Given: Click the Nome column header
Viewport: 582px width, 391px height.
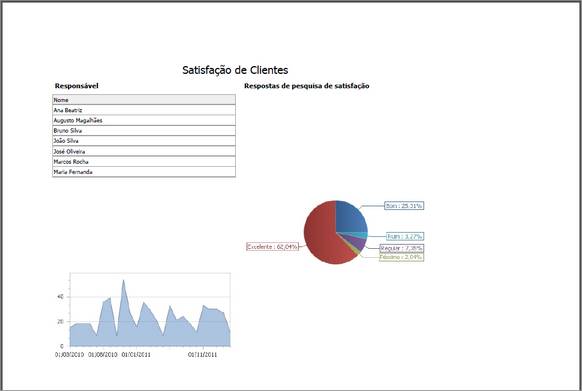Looking at the screenshot, I should (144, 100).
